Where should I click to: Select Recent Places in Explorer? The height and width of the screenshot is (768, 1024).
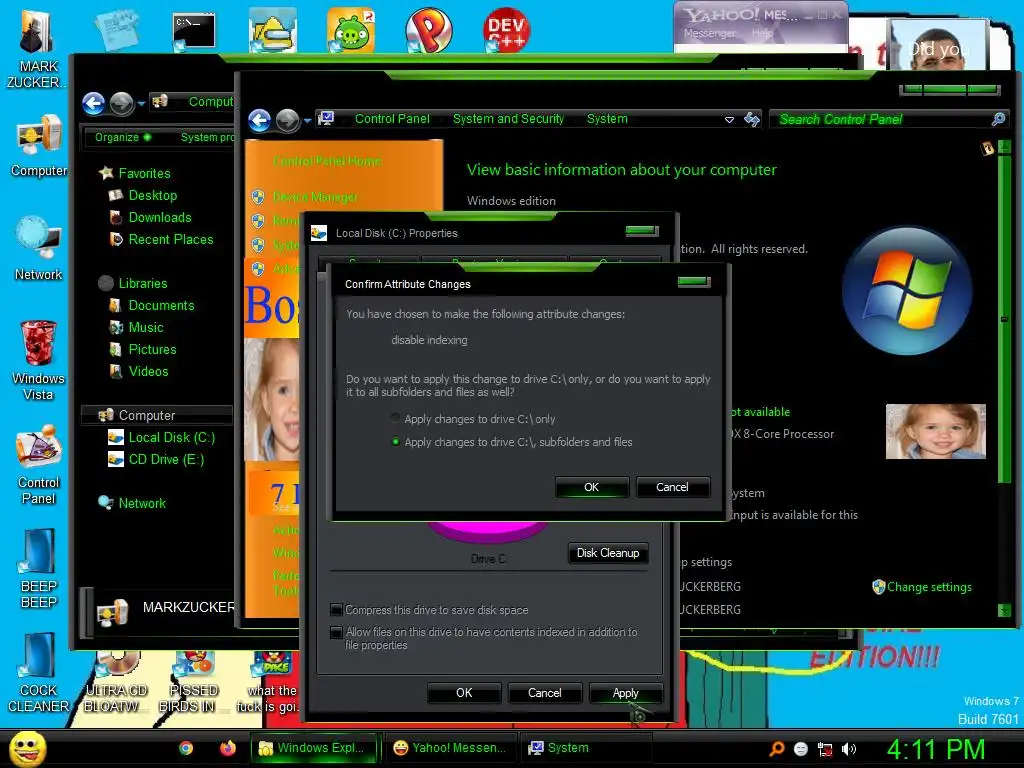171,240
